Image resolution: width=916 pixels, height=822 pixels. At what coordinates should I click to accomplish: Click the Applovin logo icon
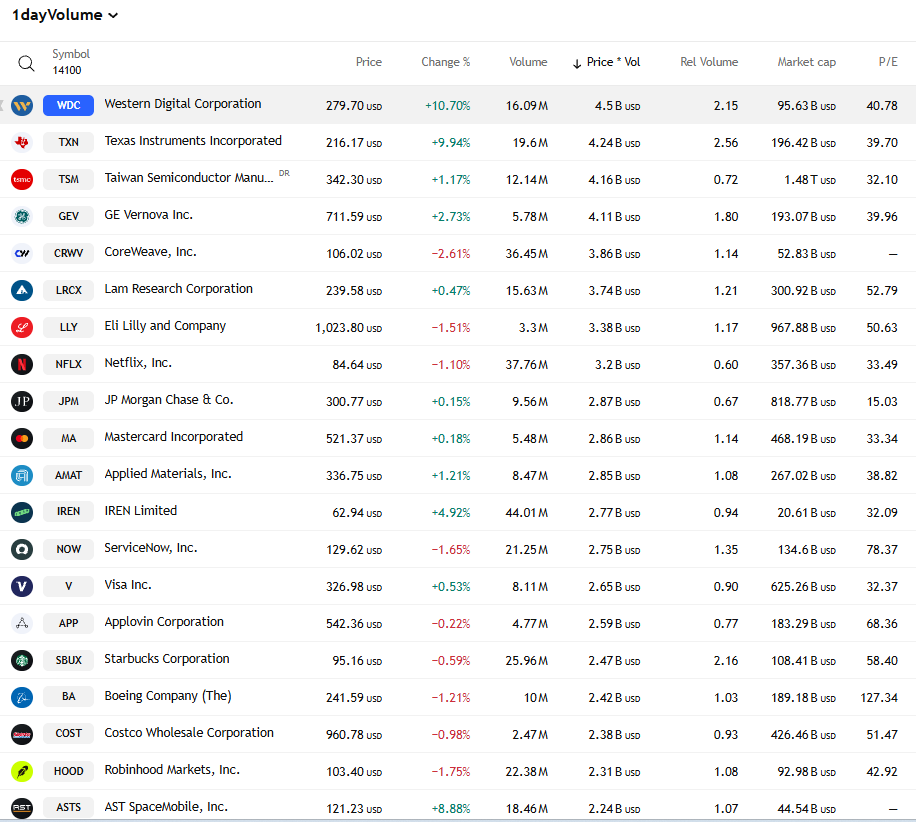(x=22, y=623)
